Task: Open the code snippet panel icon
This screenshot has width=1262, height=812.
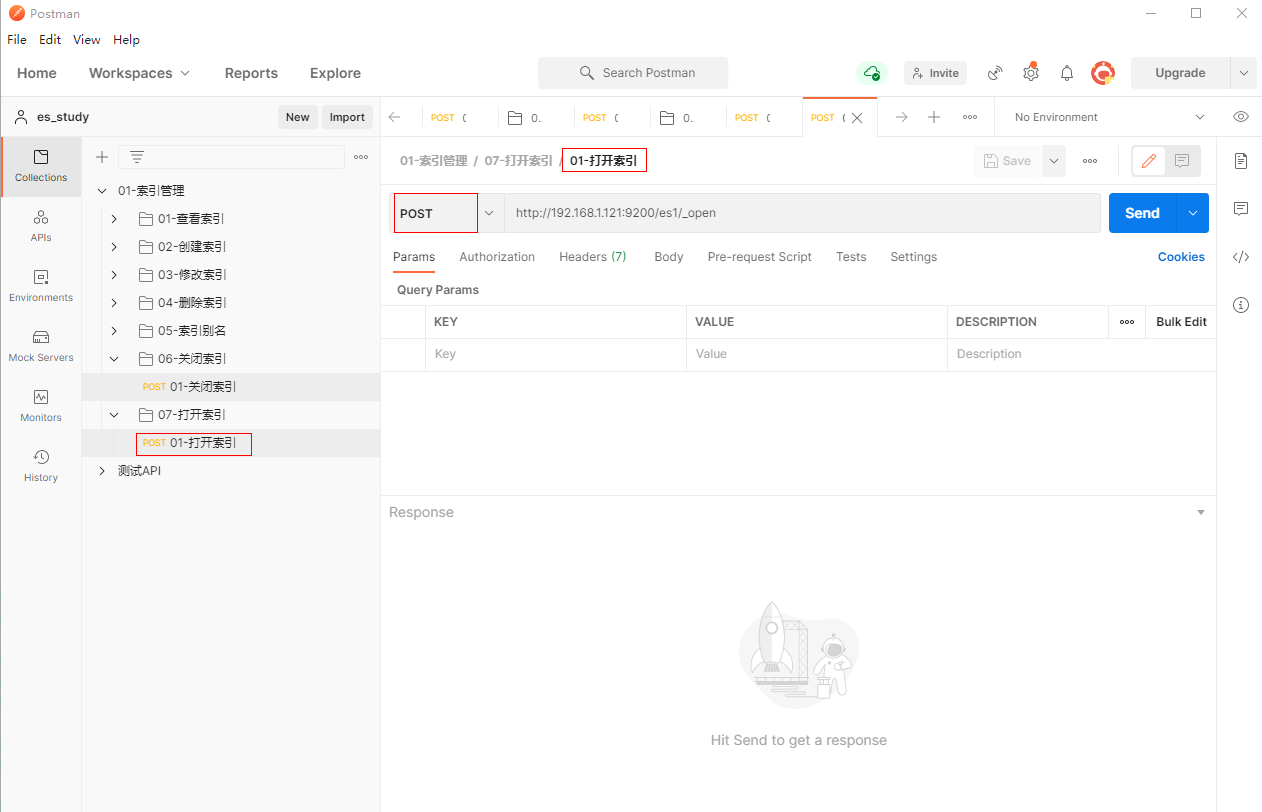Action: pos(1241,257)
